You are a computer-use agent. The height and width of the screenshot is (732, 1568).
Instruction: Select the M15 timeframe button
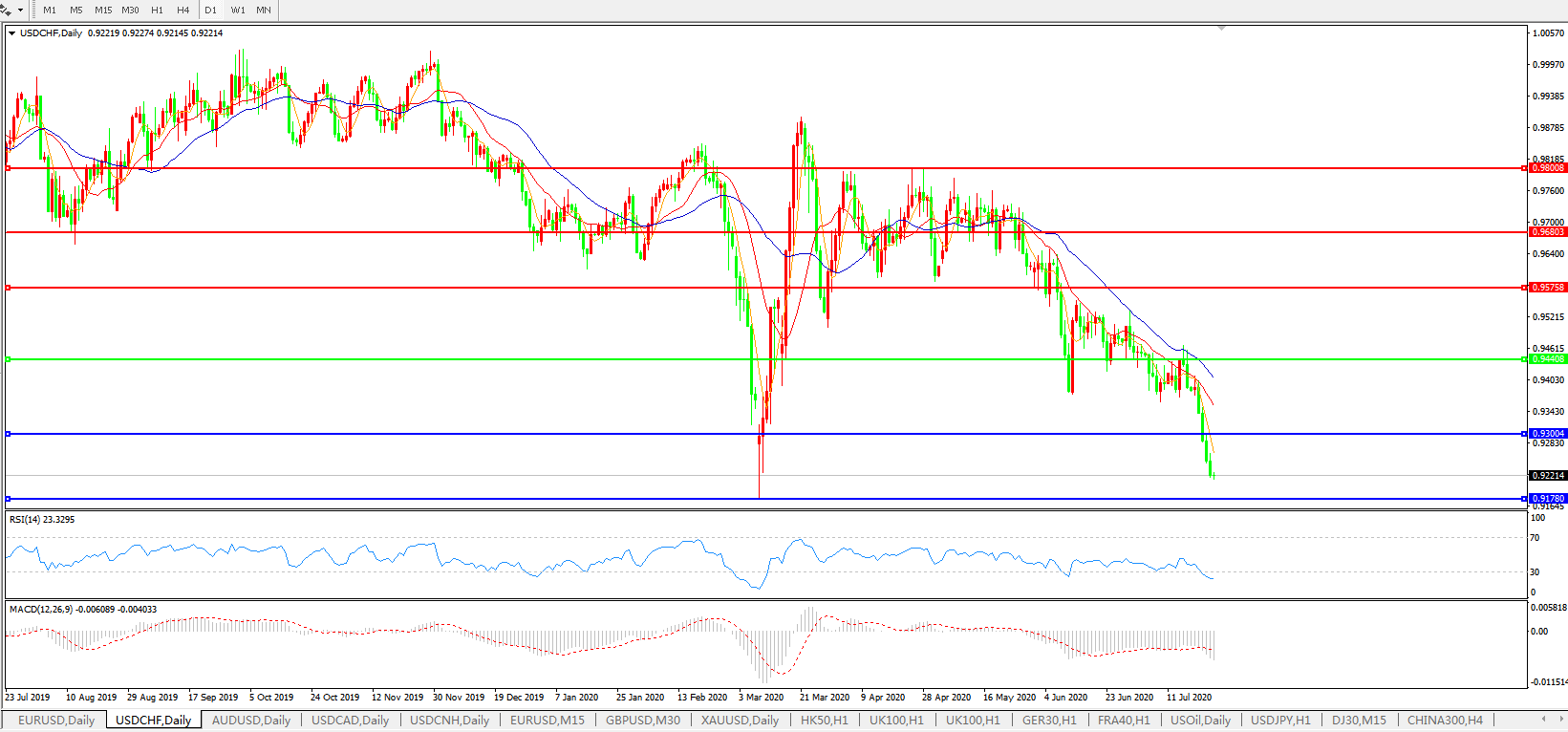(x=103, y=11)
